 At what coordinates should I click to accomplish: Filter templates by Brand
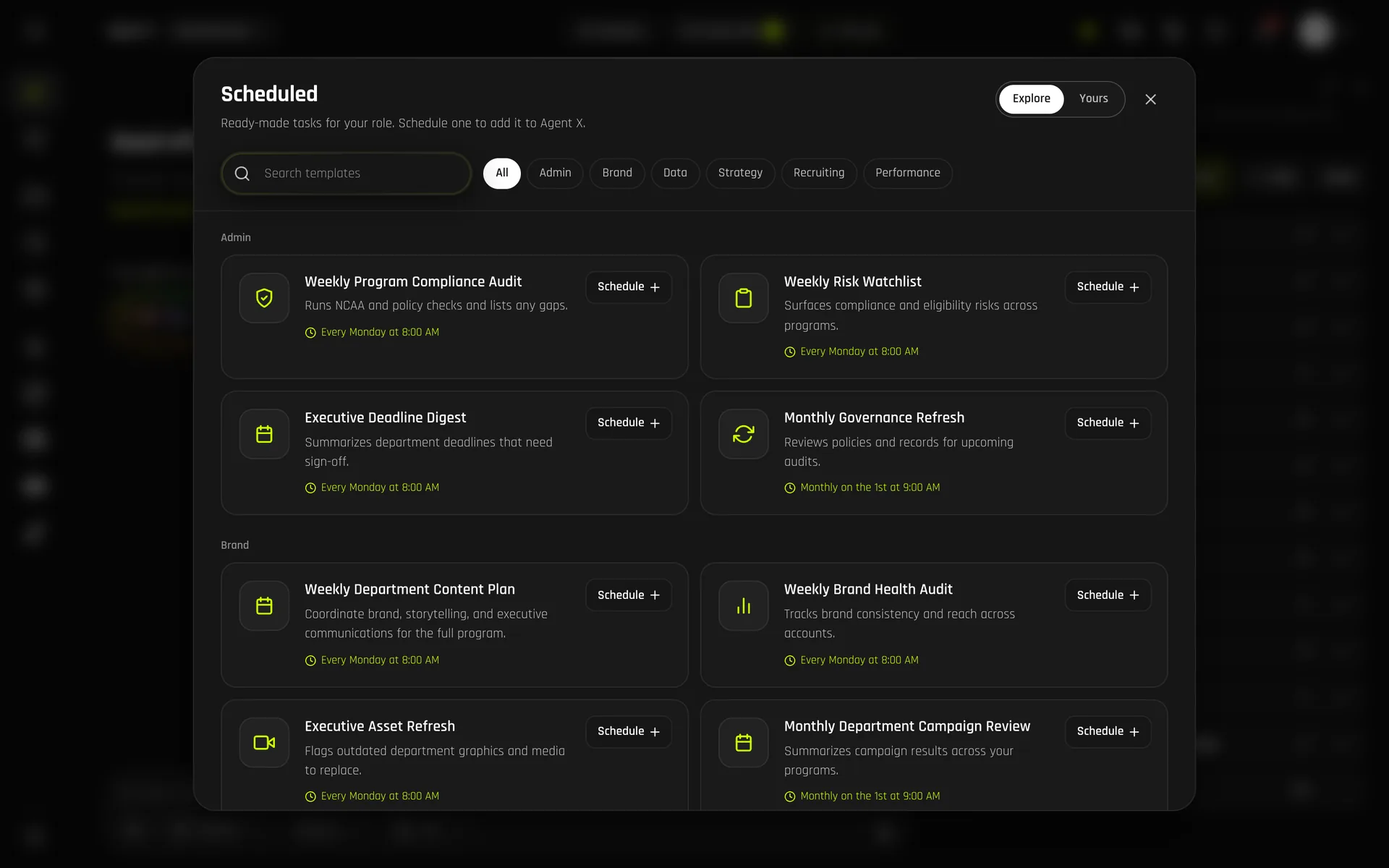point(617,174)
